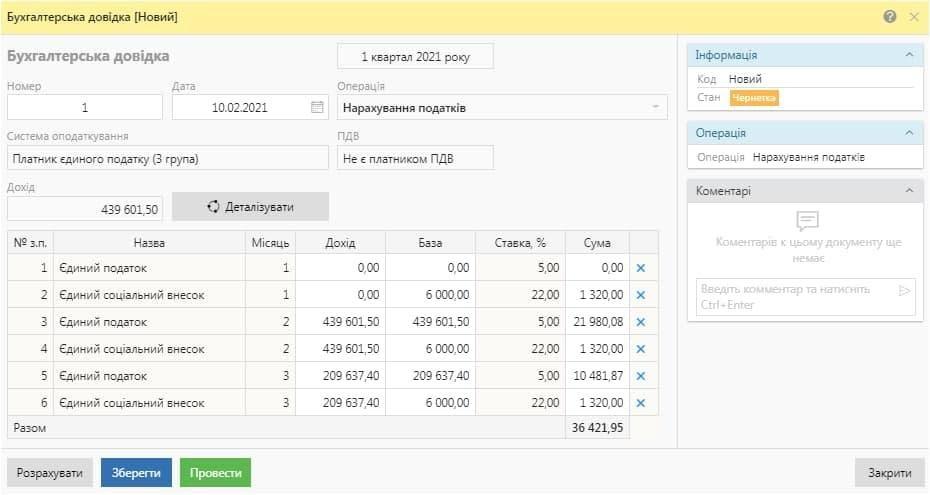Click the Деталізувати button
Image resolution: width=930 pixels, height=495 pixels.
click(x=250, y=207)
